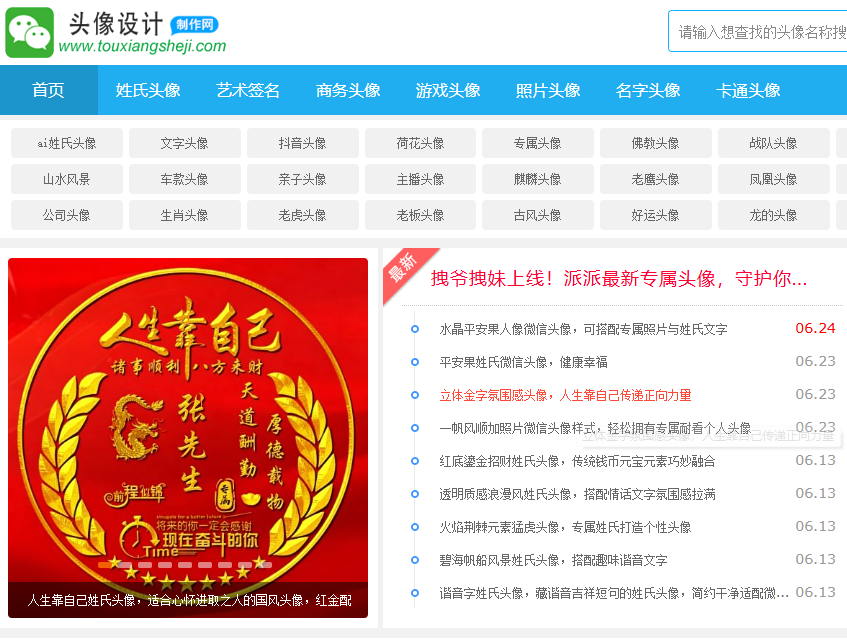Open article 水晶平安果人像微信头像

pos(583,329)
